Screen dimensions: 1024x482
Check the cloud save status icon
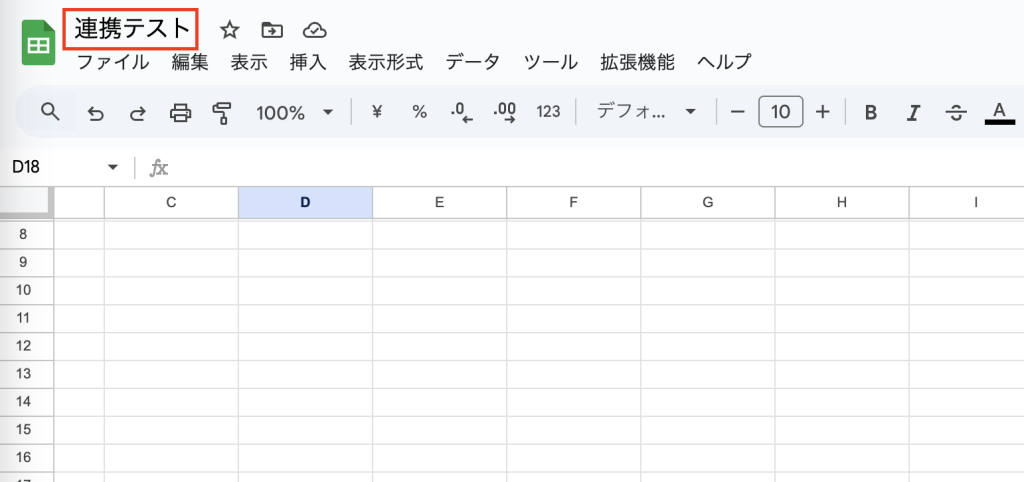point(314,30)
